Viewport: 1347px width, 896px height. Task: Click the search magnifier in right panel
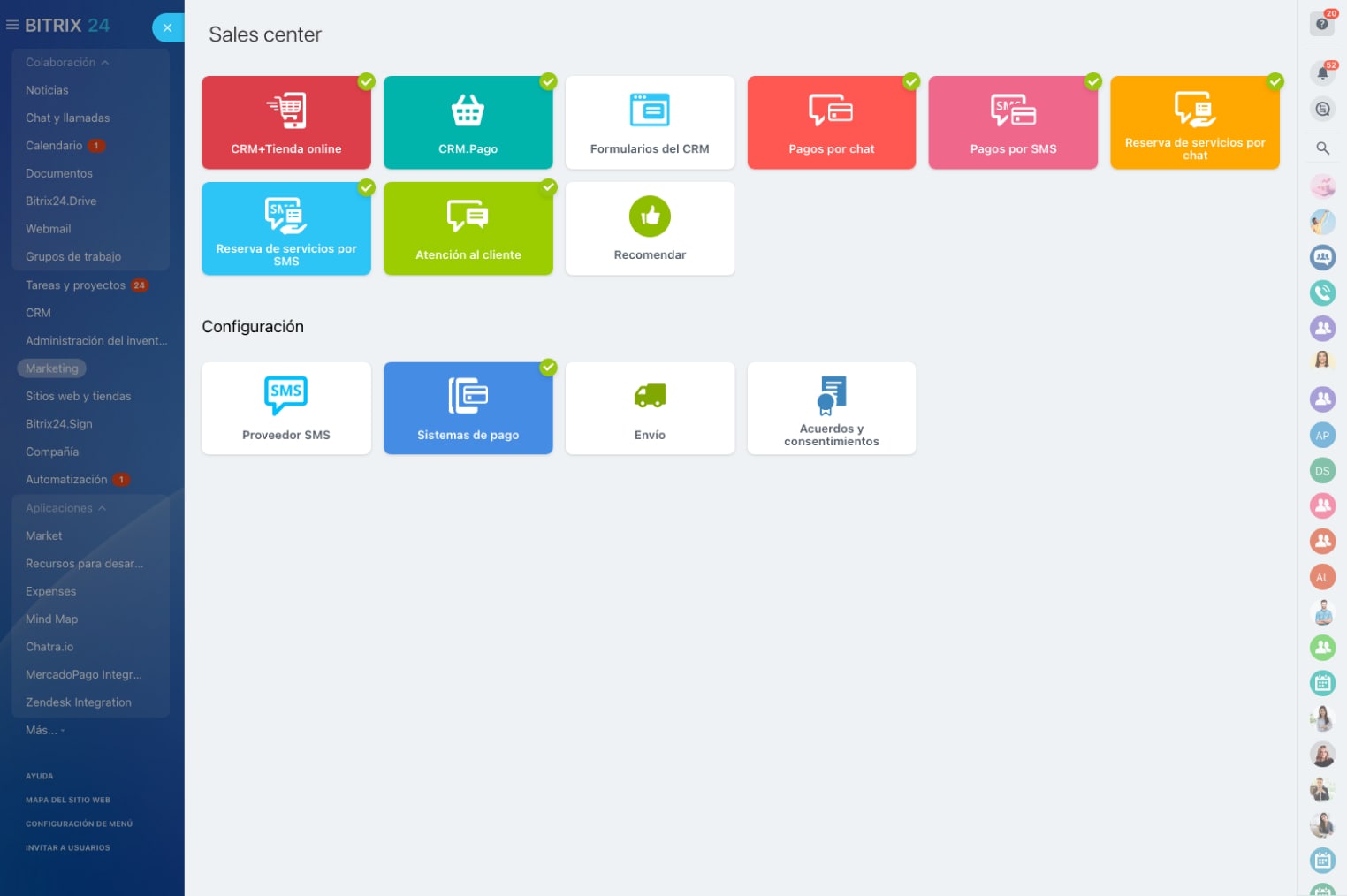pyautogui.click(x=1322, y=148)
